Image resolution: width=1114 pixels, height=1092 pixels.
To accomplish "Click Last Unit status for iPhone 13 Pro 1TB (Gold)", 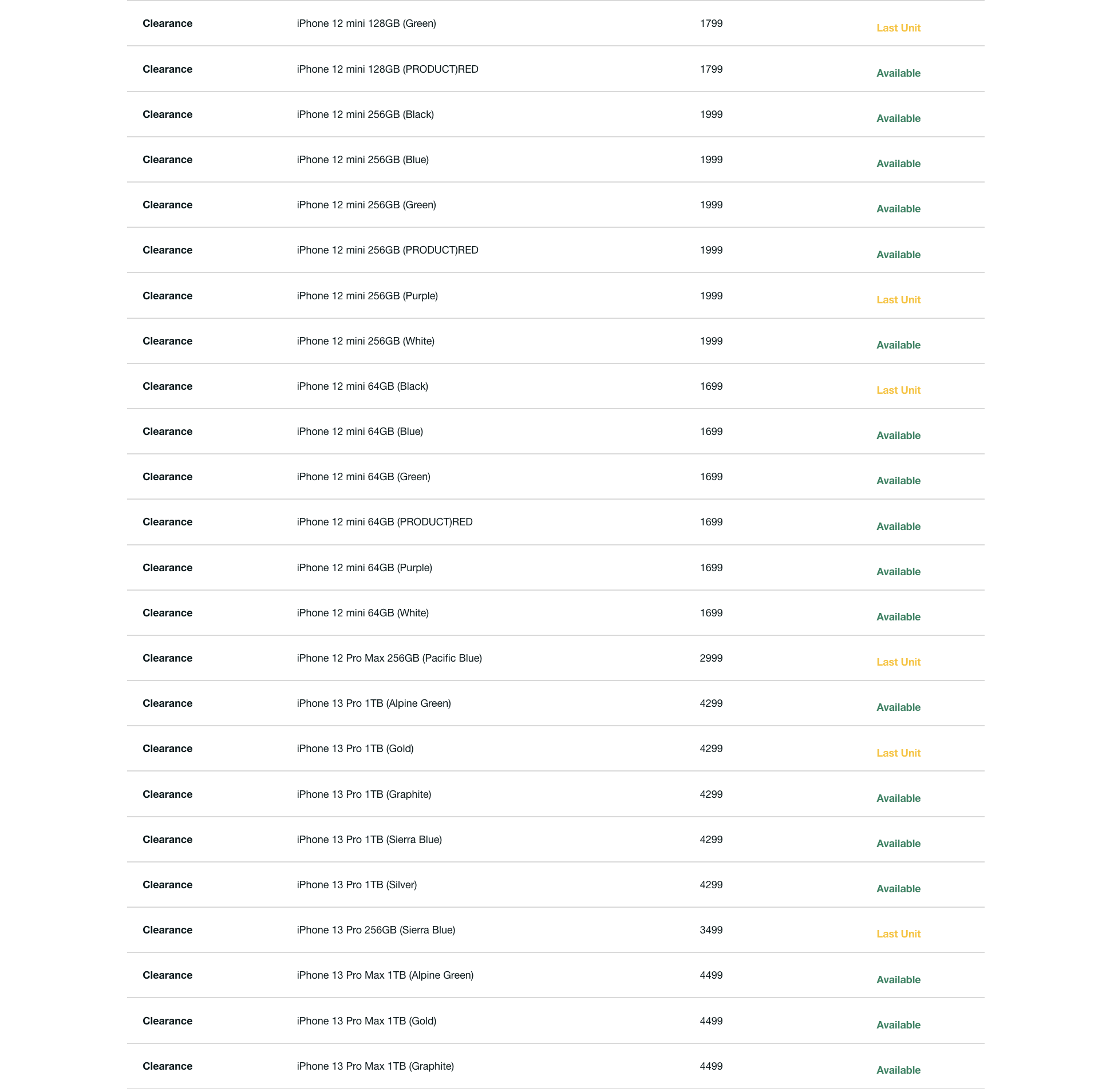I will point(898,753).
